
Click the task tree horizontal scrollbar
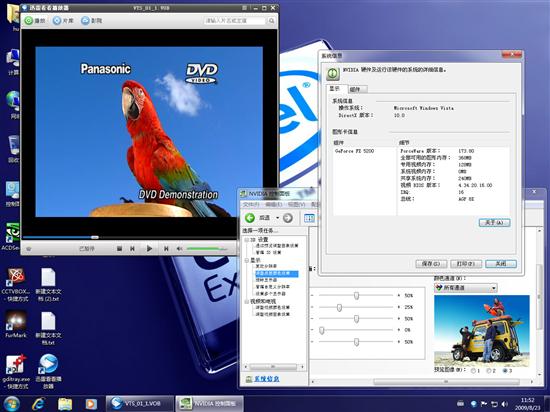274,367
